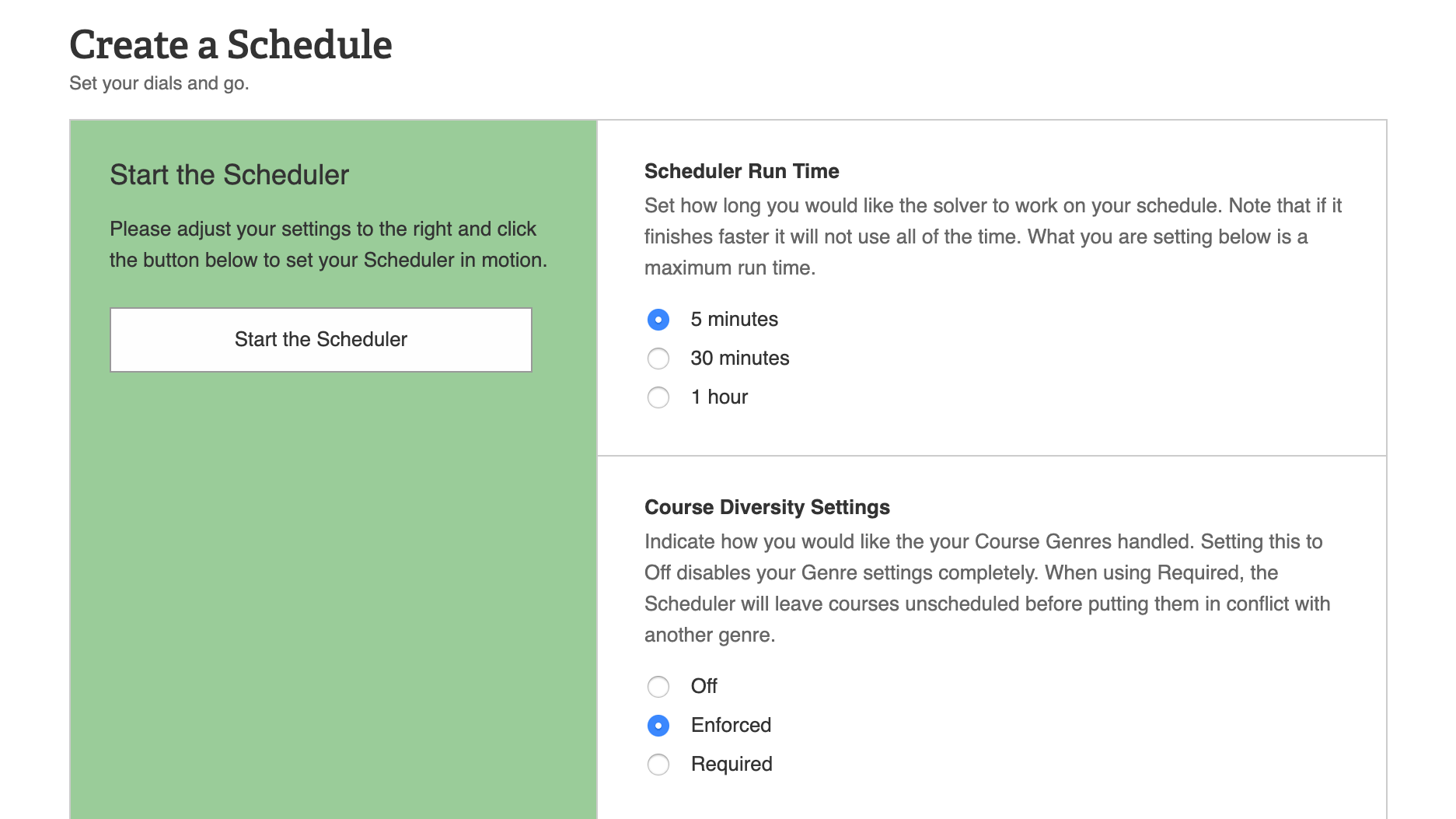The width and height of the screenshot is (1456, 819).
Task: Click the 5 minutes label text
Action: pos(734,319)
